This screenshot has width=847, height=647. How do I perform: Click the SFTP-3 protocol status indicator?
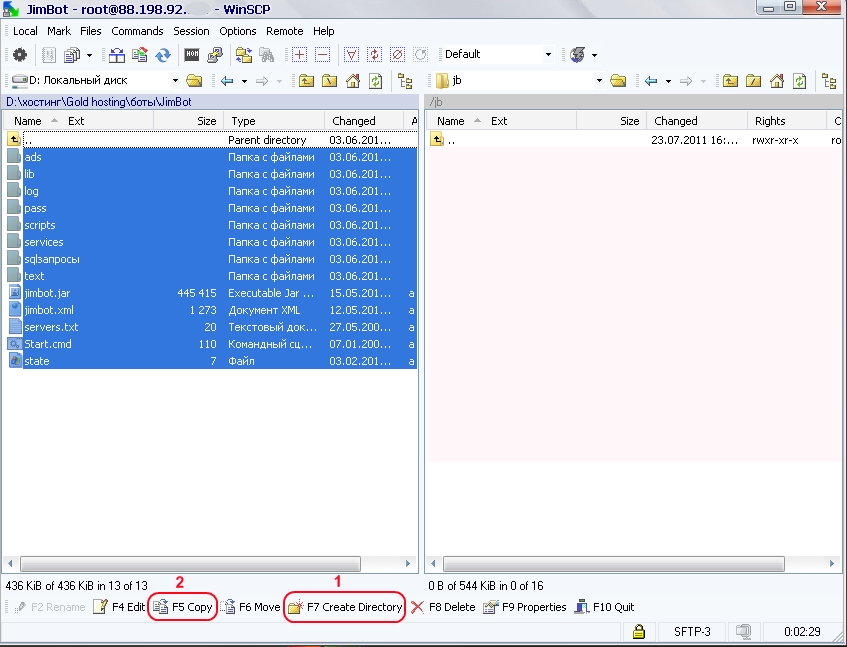point(692,632)
